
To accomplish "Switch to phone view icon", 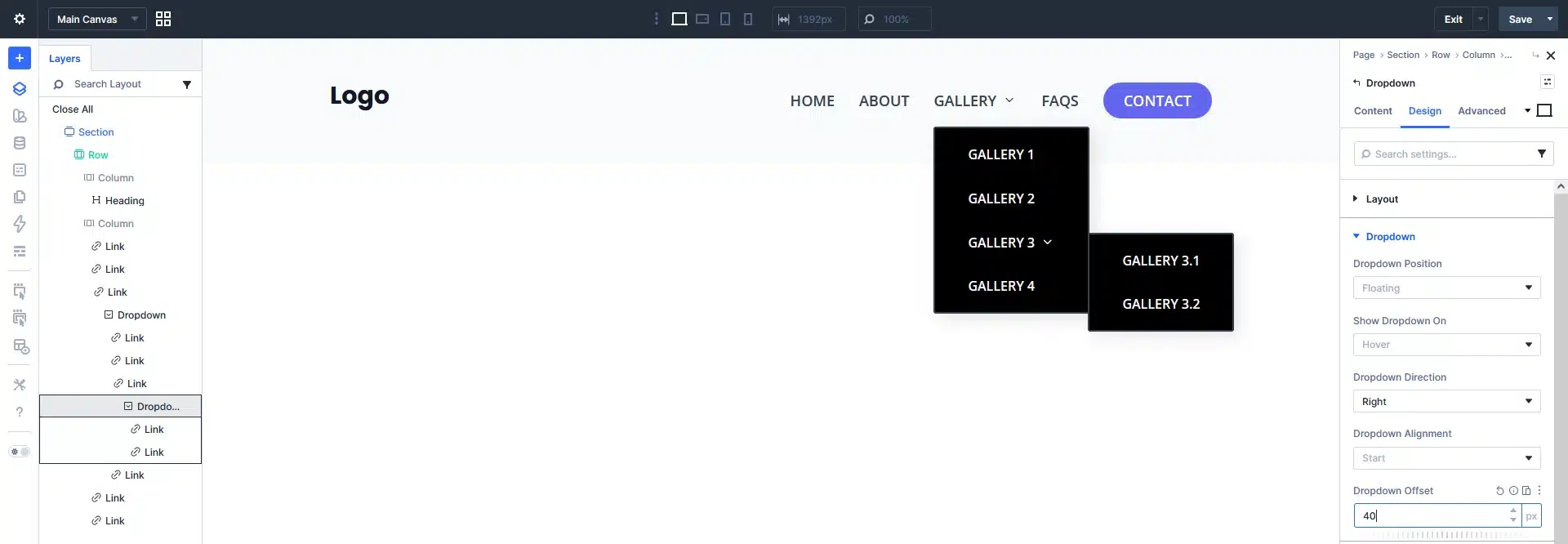I will pyautogui.click(x=748, y=19).
